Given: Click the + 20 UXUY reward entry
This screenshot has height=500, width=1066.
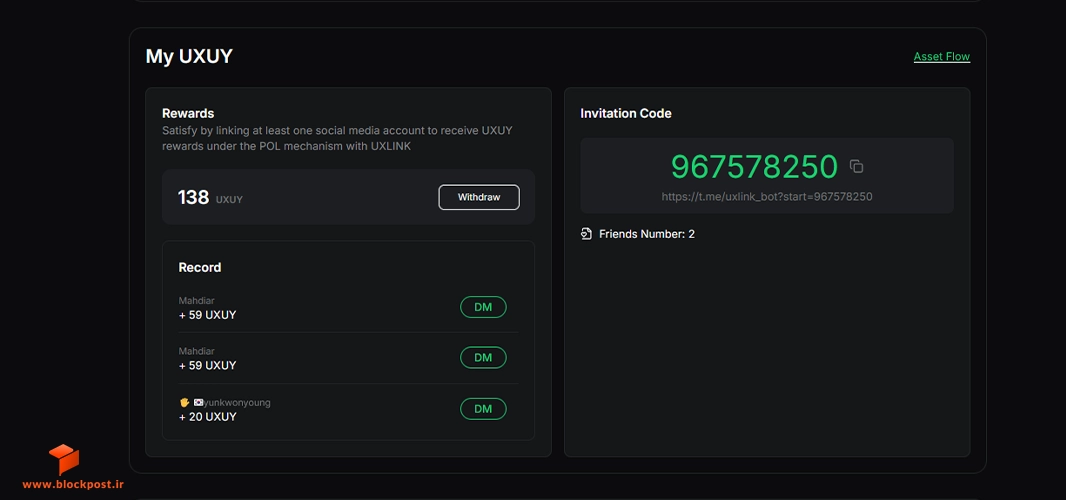Looking at the screenshot, I should pos(207,416).
